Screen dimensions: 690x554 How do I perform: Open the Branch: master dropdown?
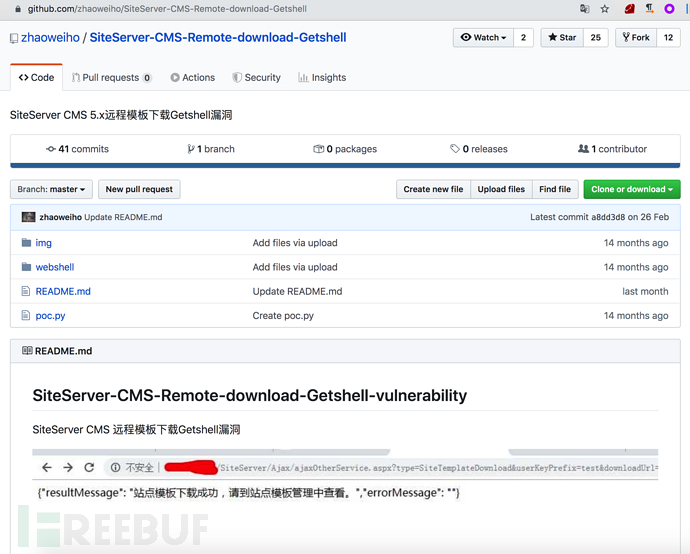point(51,189)
